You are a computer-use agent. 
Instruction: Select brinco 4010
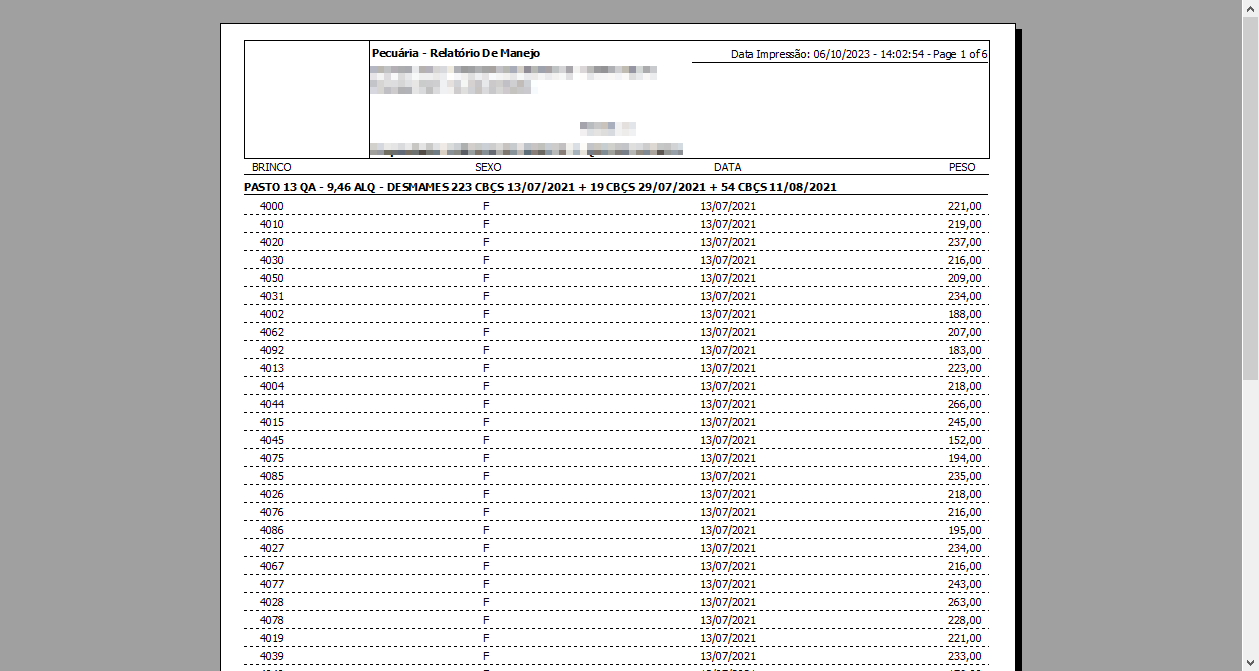pos(272,224)
